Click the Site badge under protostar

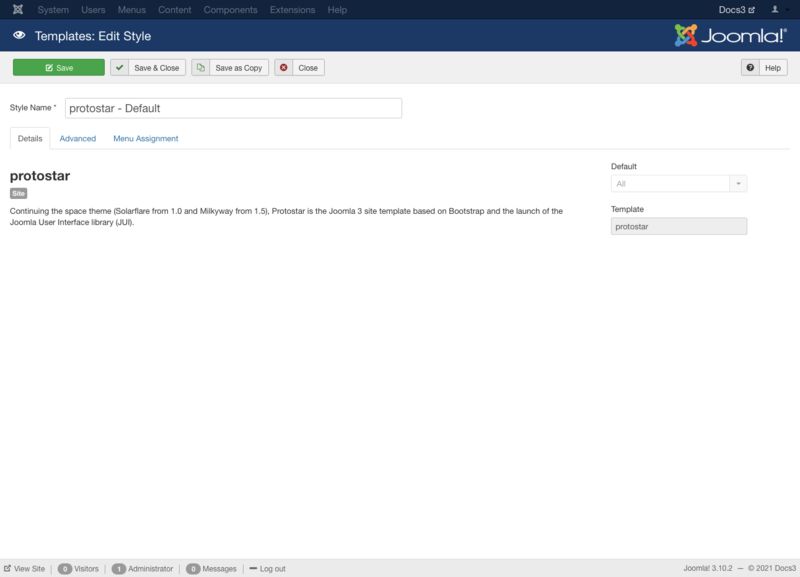(18, 193)
